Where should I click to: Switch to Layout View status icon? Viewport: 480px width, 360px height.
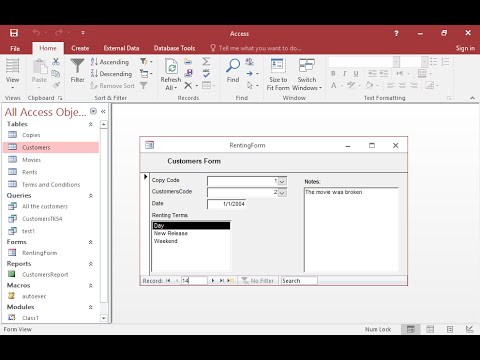pyautogui.click(x=450, y=329)
